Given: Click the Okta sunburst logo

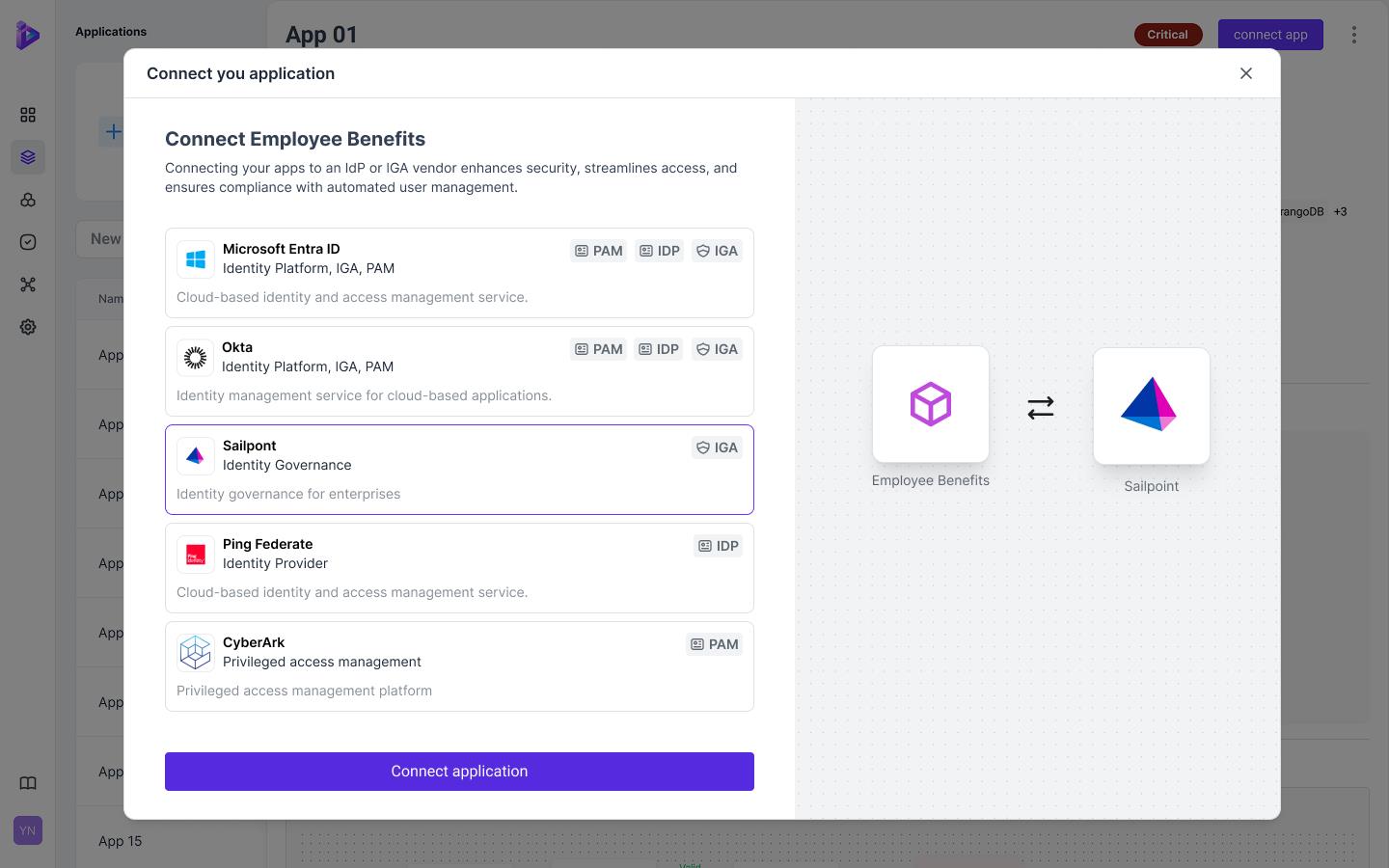Looking at the screenshot, I should [196, 358].
